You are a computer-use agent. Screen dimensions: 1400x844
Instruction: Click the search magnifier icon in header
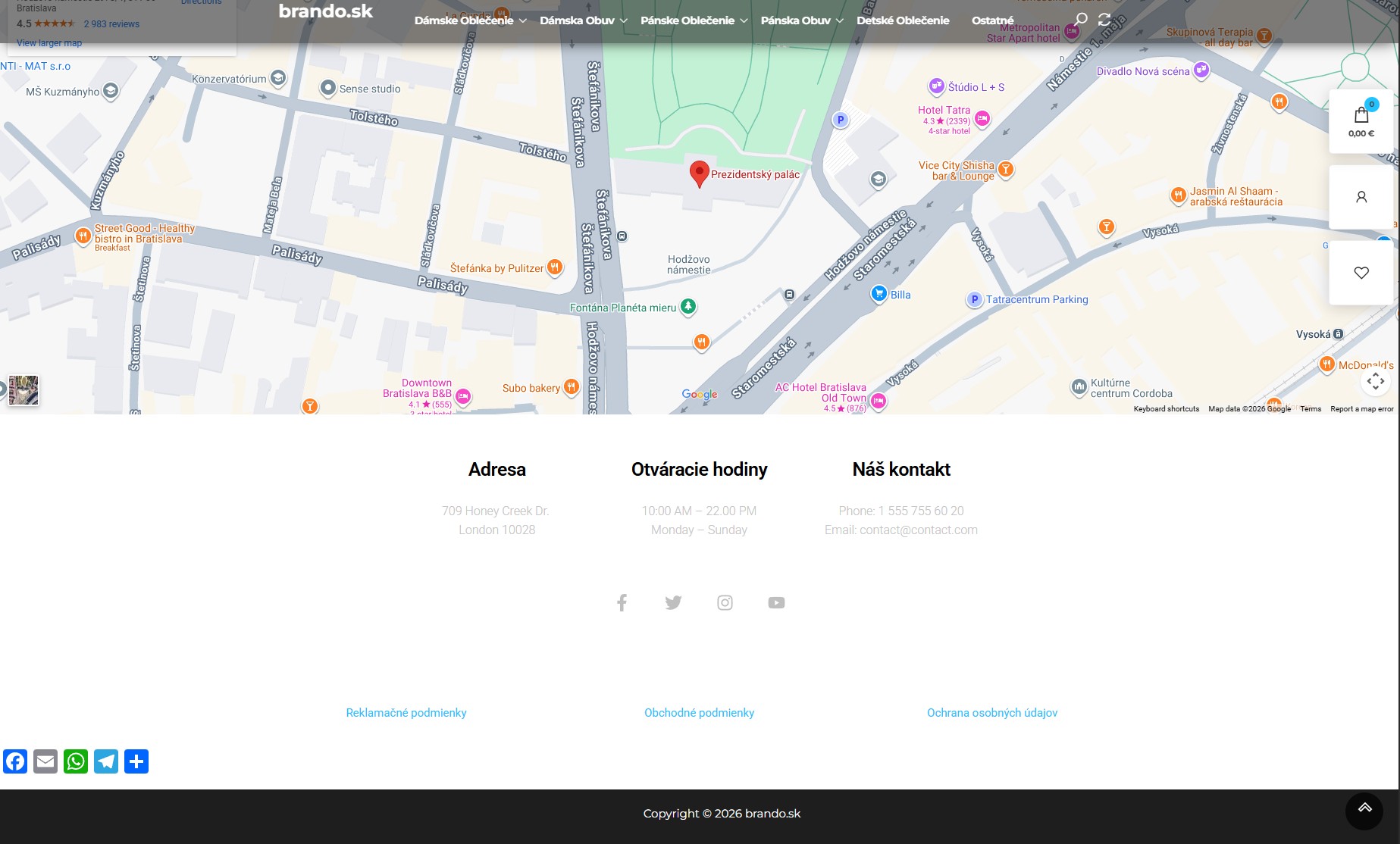pyautogui.click(x=1081, y=20)
